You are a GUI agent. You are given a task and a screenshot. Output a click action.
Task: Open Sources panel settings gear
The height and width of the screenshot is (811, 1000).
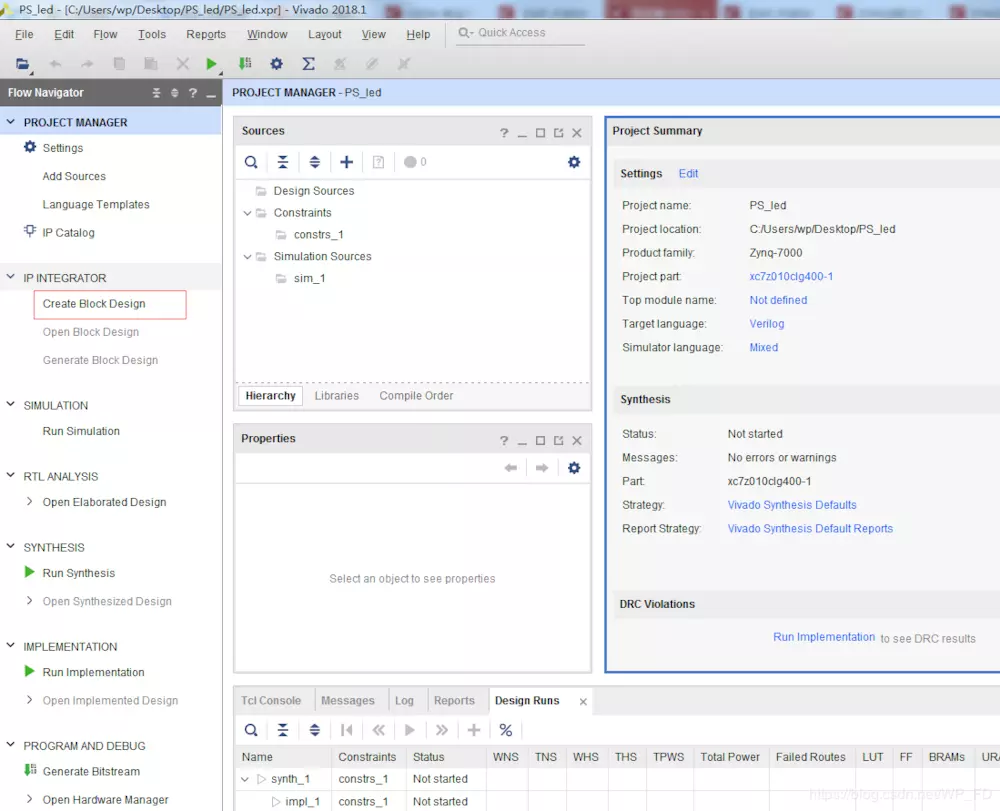pos(574,163)
